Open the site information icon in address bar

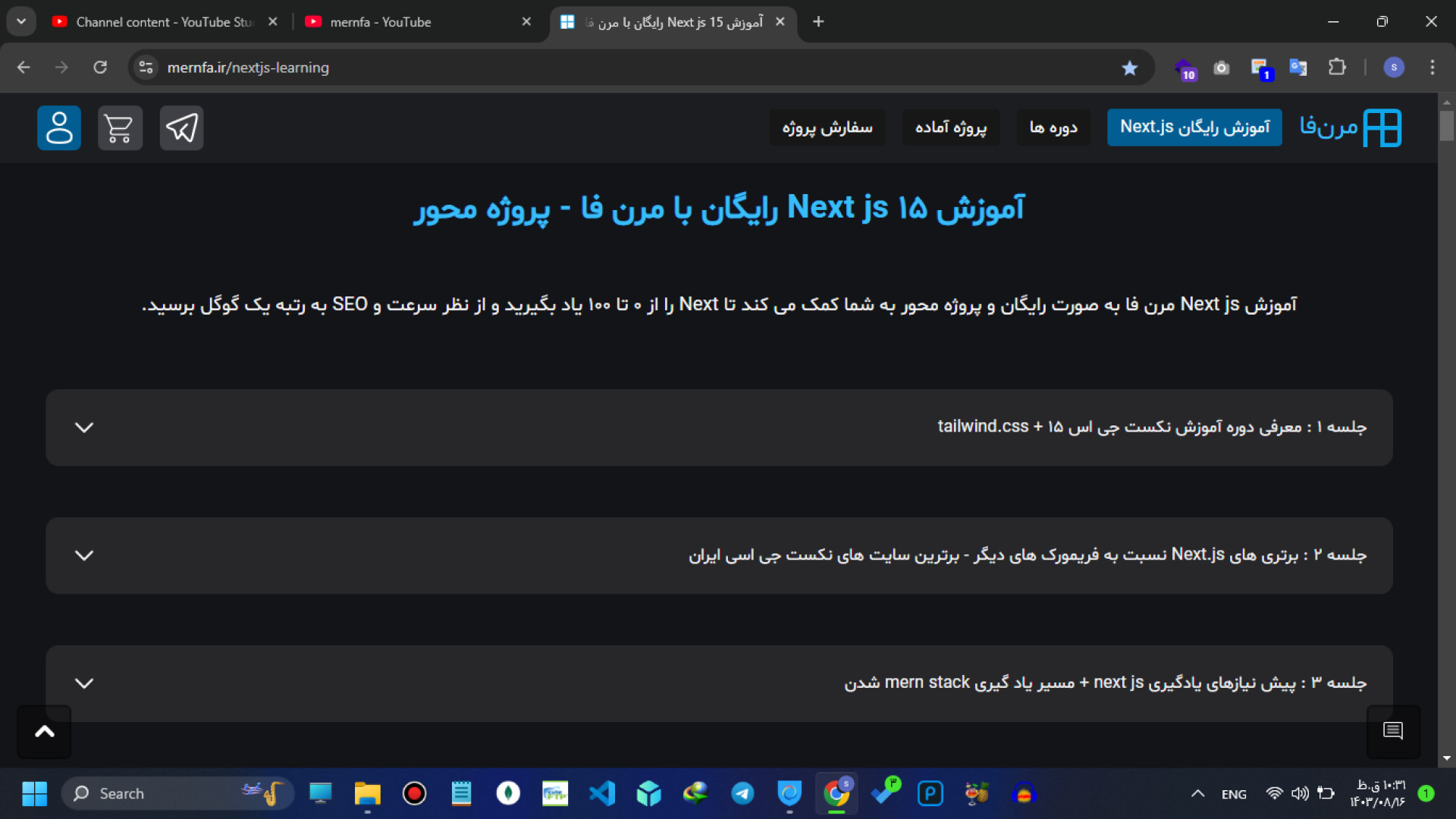[x=146, y=67]
